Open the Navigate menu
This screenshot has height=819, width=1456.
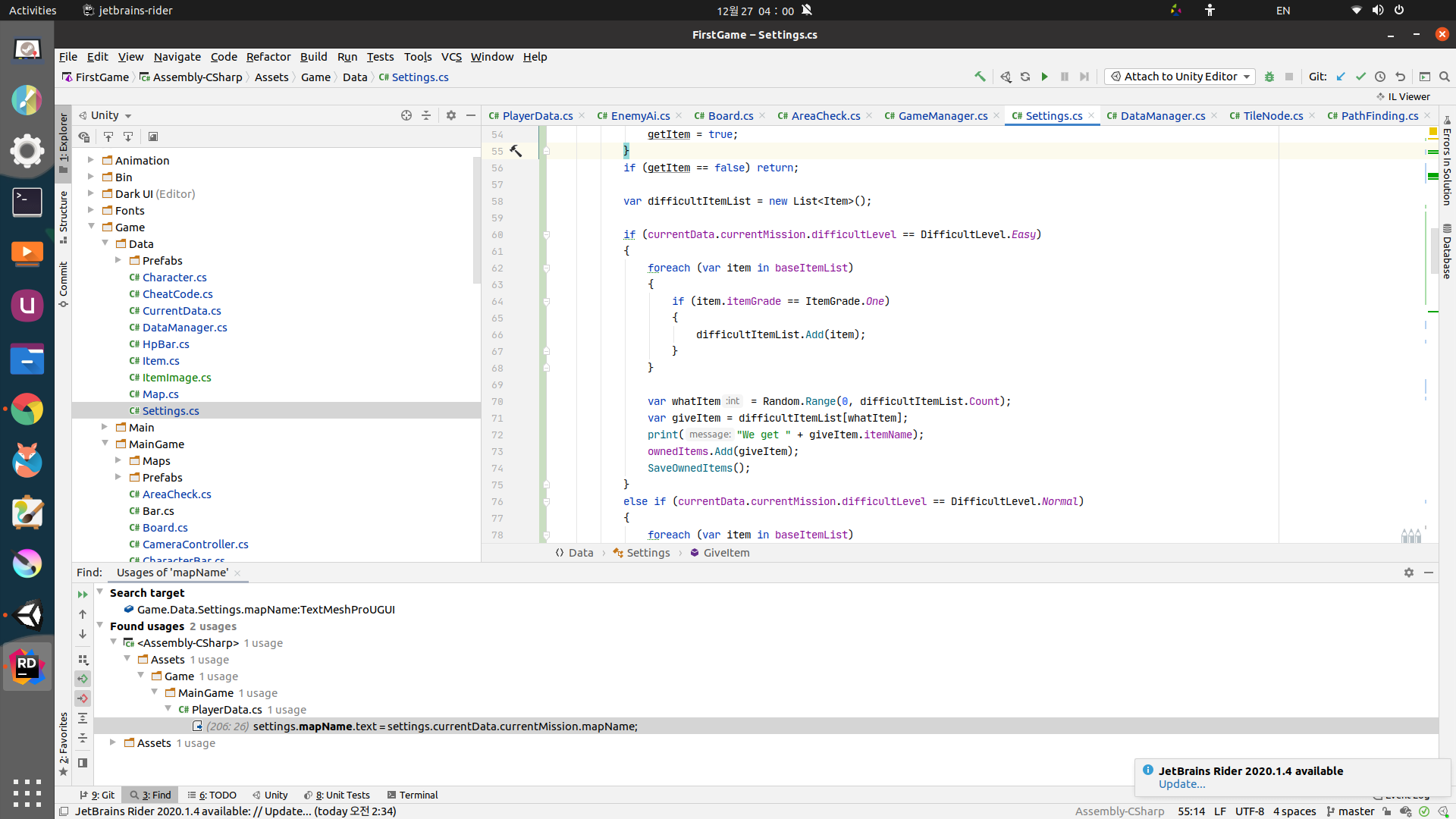click(x=177, y=56)
